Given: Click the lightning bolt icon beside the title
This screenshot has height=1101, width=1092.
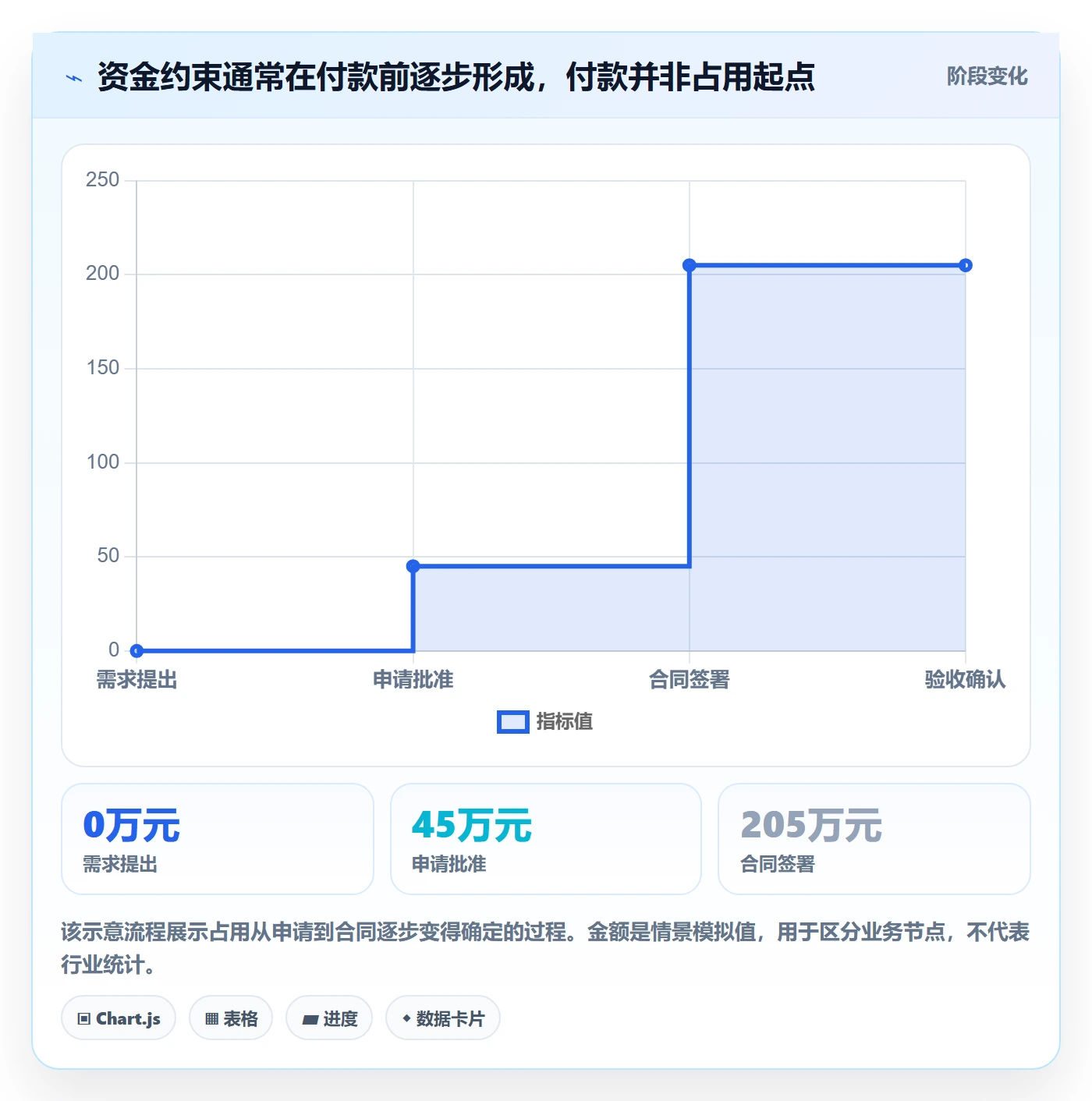Looking at the screenshot, I should click(x=74, y=78).
